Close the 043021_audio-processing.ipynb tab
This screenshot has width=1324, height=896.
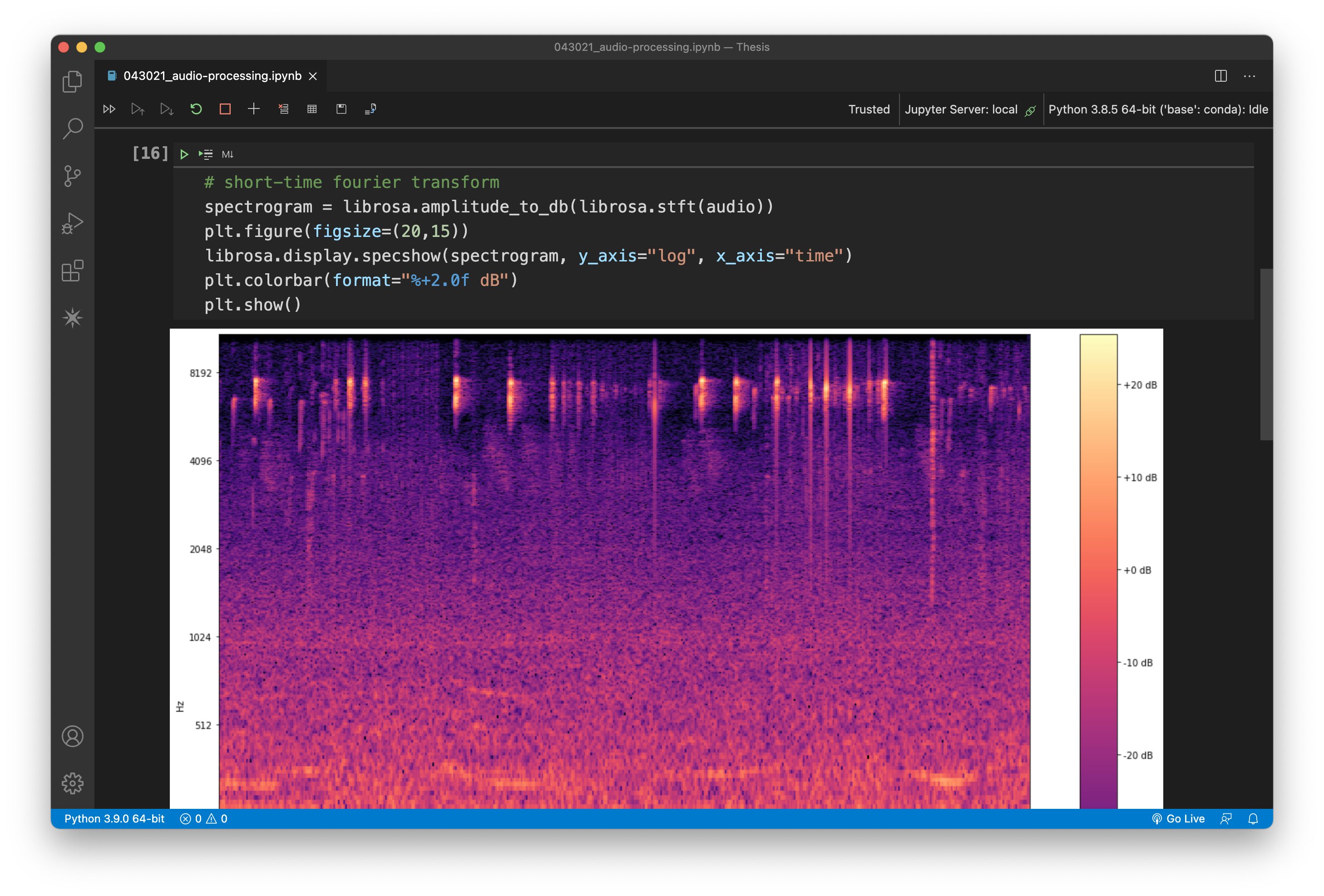tap(313, 76)
